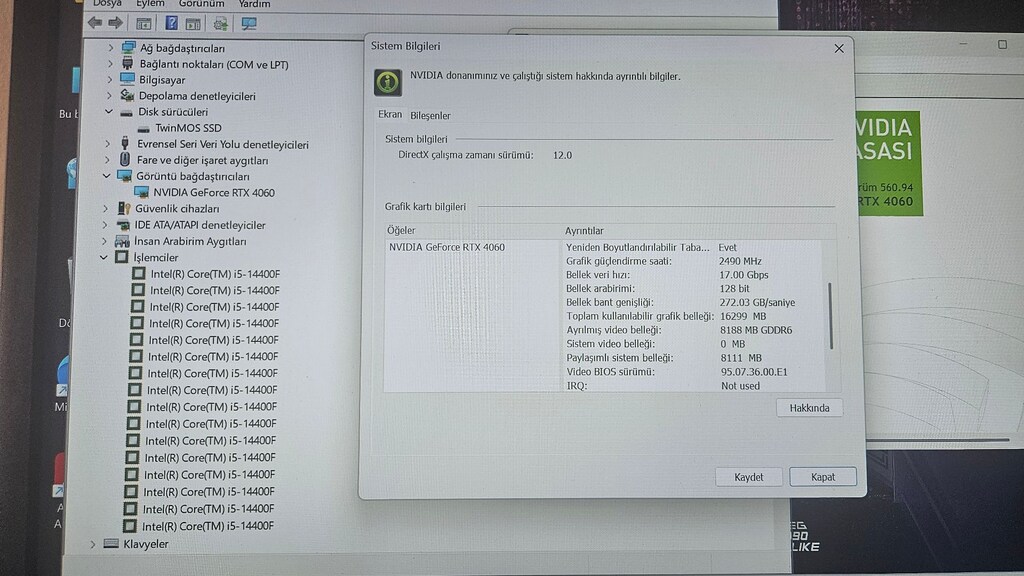Click the properties pane icon after Help
1024x576 pixels.
click(x=193, y=24)
